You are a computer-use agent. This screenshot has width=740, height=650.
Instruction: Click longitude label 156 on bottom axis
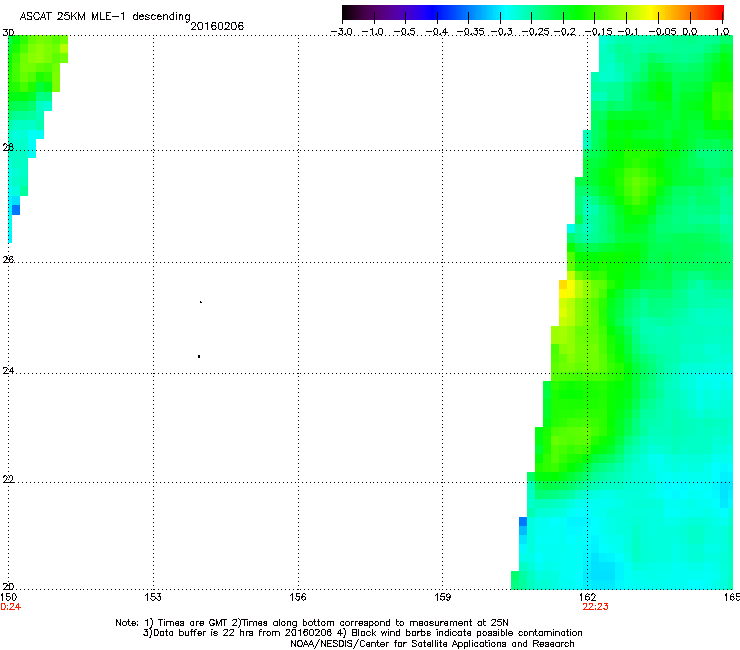[x=298, y=597]
